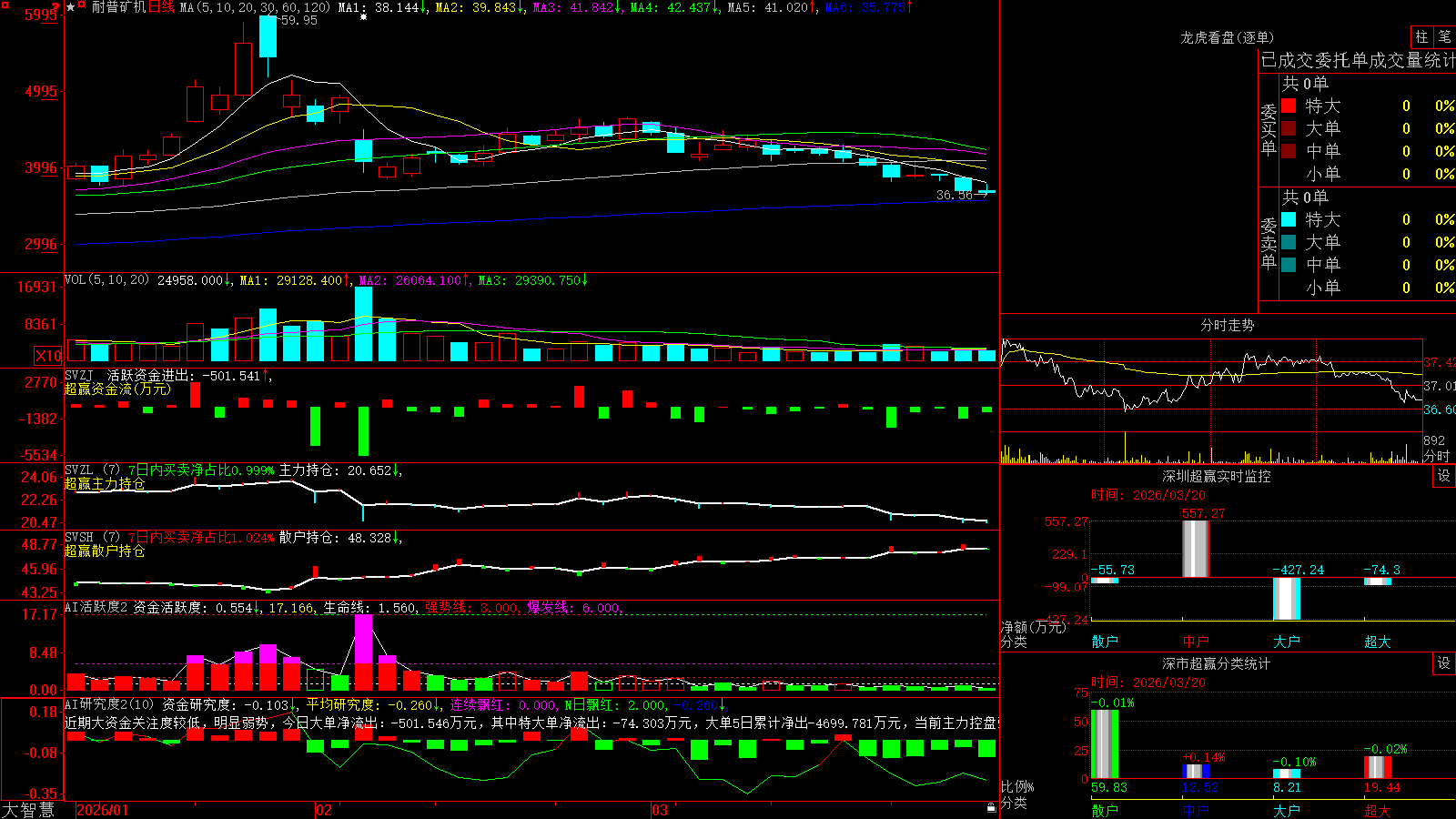1456x819 pixels.
Task: Click the 龙虎看盘(逐单) panel title
Action: [x=1227, y=37]
